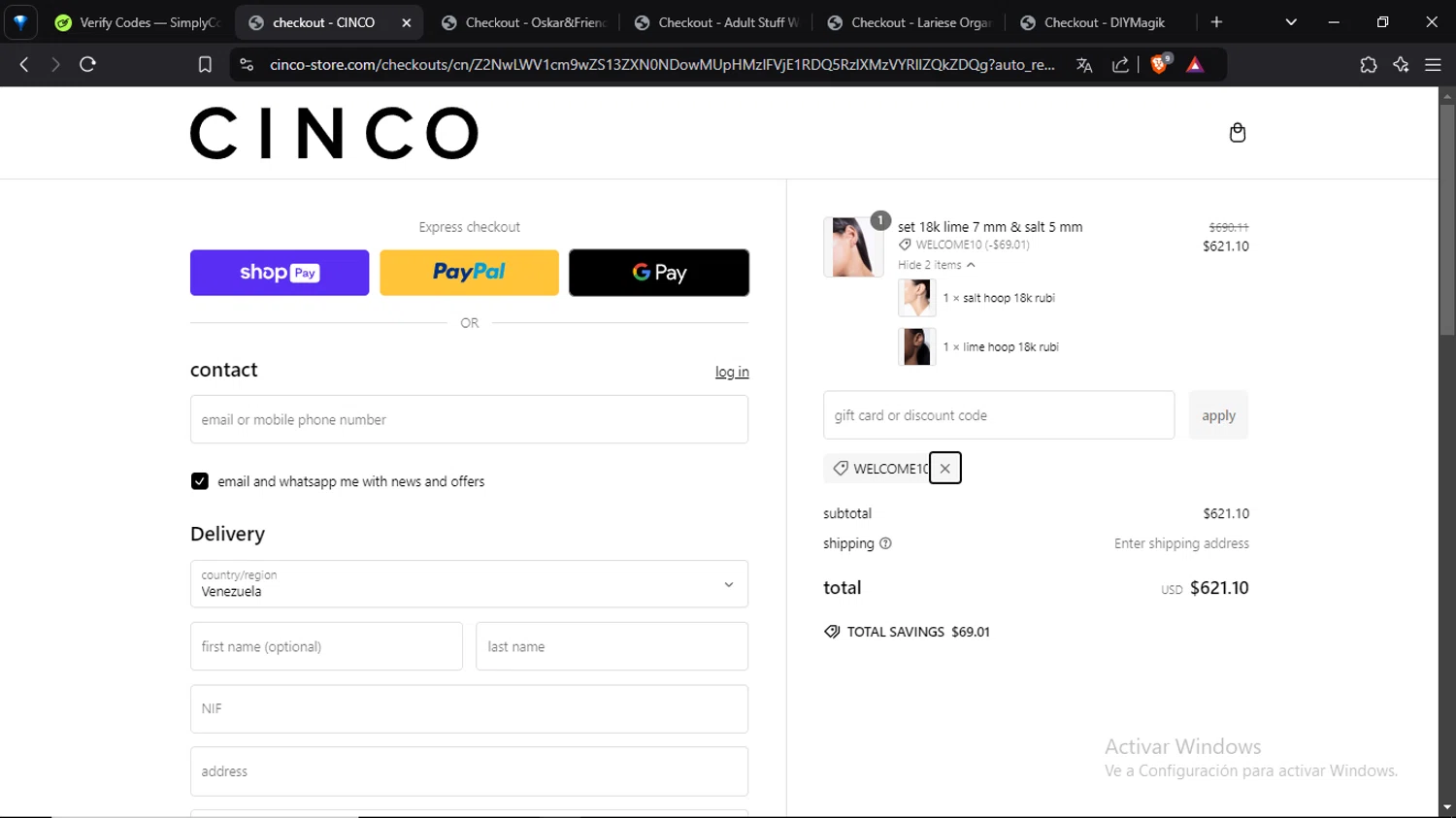
Task: Click the URL address bar text
Action: click(x=662, y=65)
